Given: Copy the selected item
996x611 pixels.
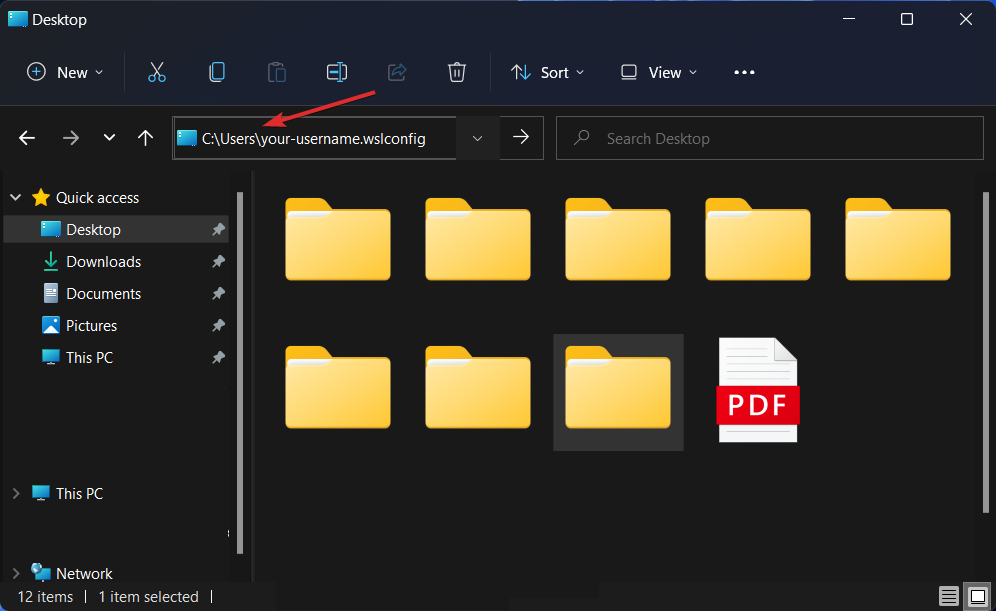Looking at the screenshot, I should point(216,71).
